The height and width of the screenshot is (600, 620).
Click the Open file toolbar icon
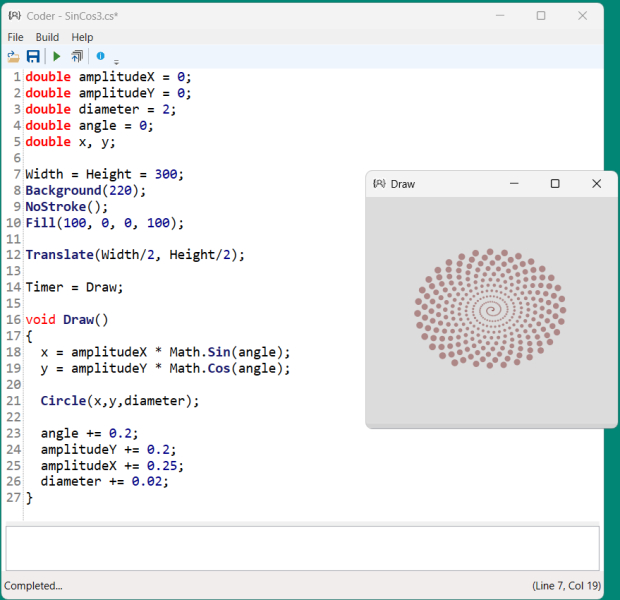(x=13, y=57)
